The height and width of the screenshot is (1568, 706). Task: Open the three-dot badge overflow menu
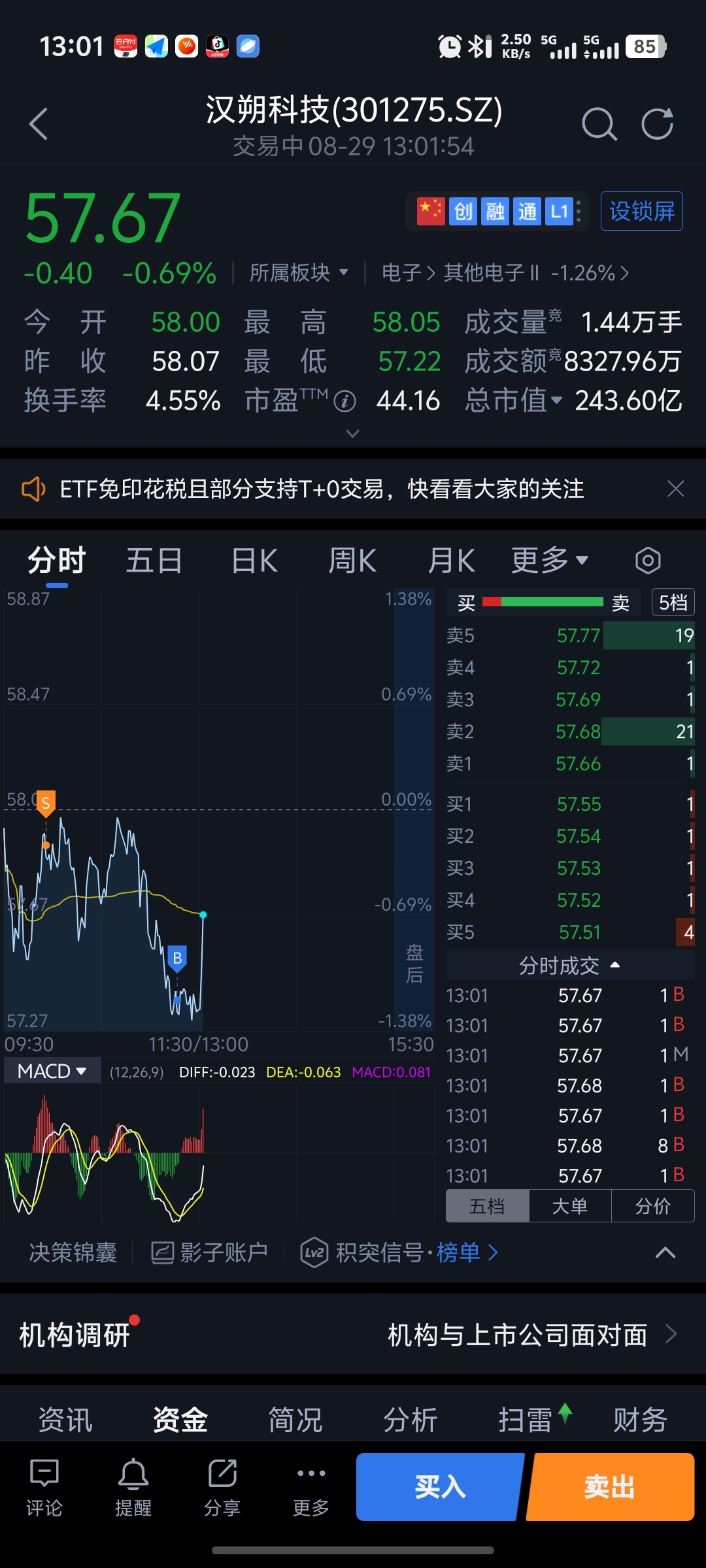tap(579, 211)
